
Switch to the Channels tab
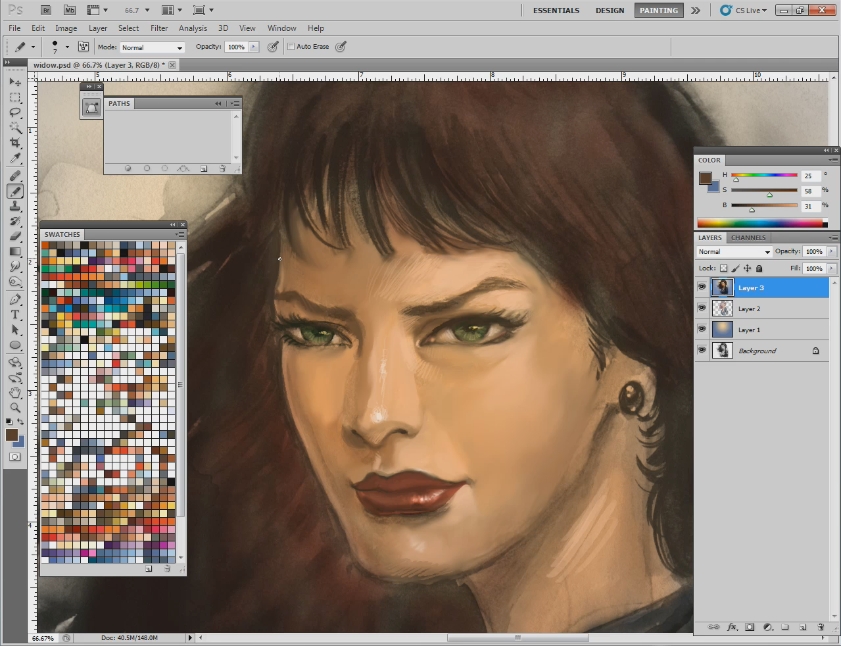coord(747,237)
